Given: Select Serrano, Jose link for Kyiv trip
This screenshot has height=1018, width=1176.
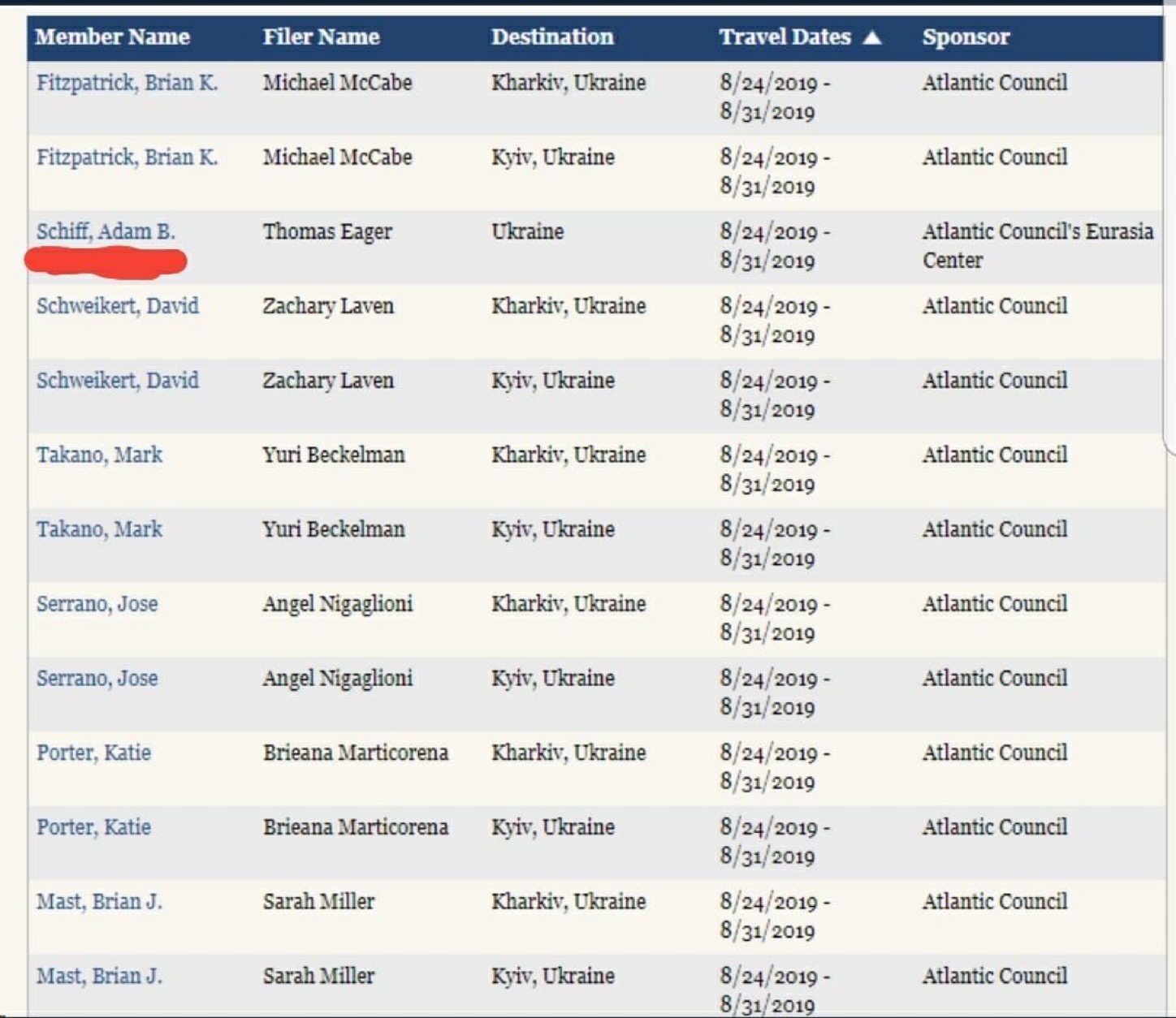Looking at the screenshot, I should pyautogui.click(x=97, y=679).
